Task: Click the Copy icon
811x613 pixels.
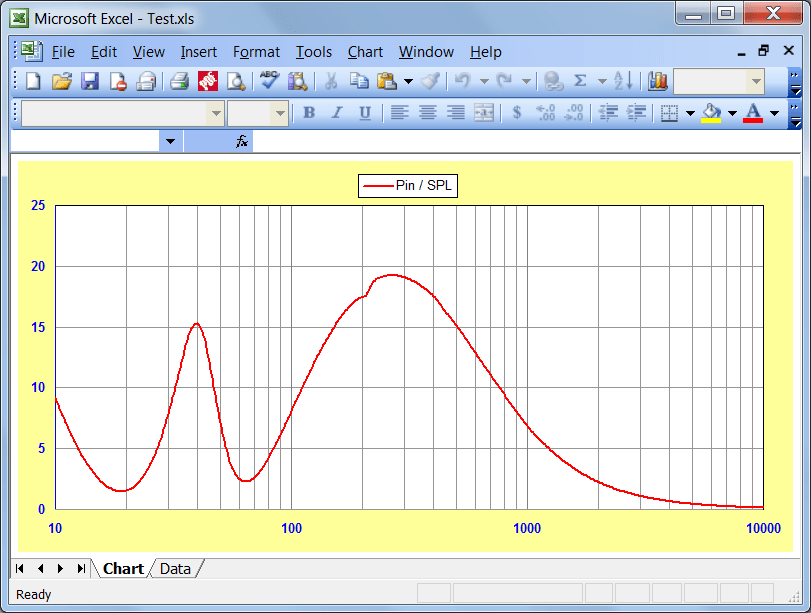Action: click(x=359, y=81)
